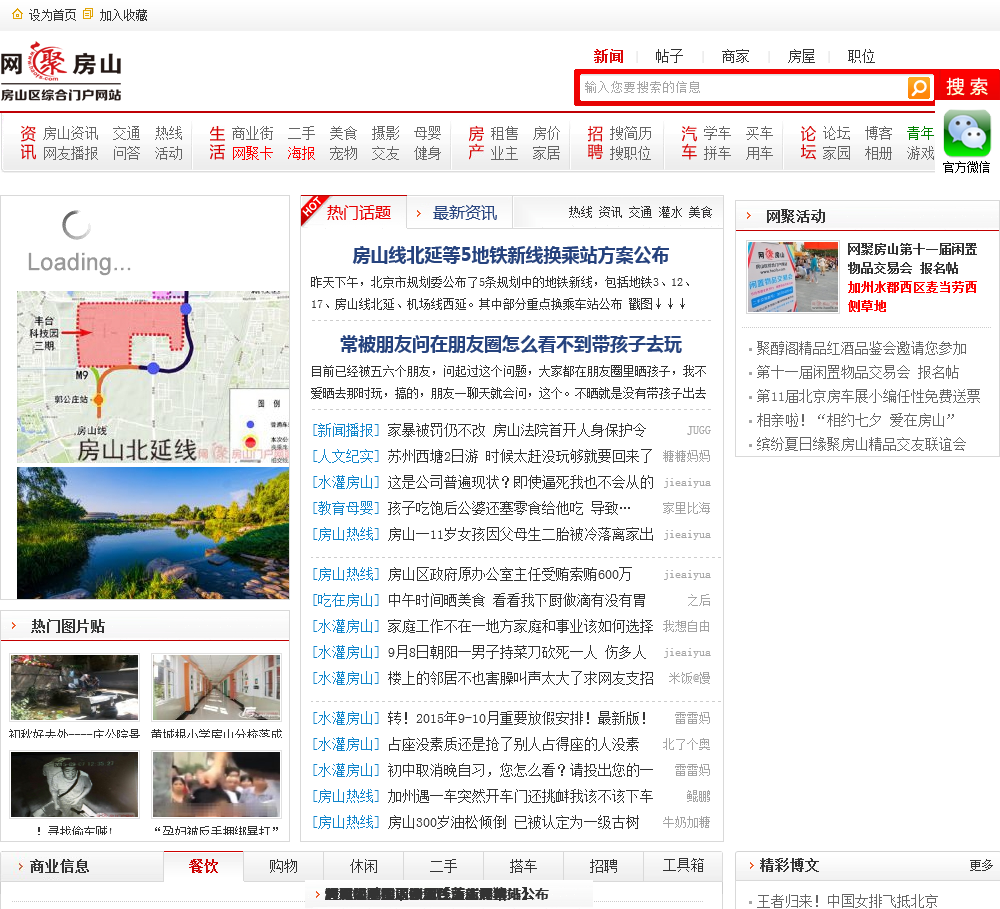Click the bookmark icon for 加入收藏

click(x=88, y=14)
